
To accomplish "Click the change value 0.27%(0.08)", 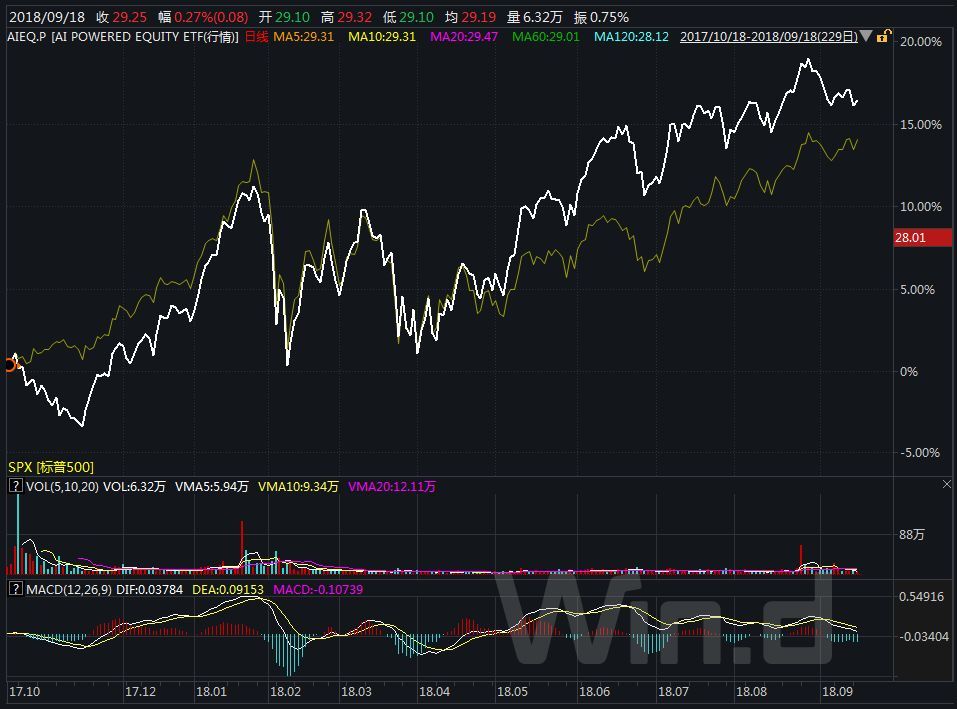I will pos(211,17).
